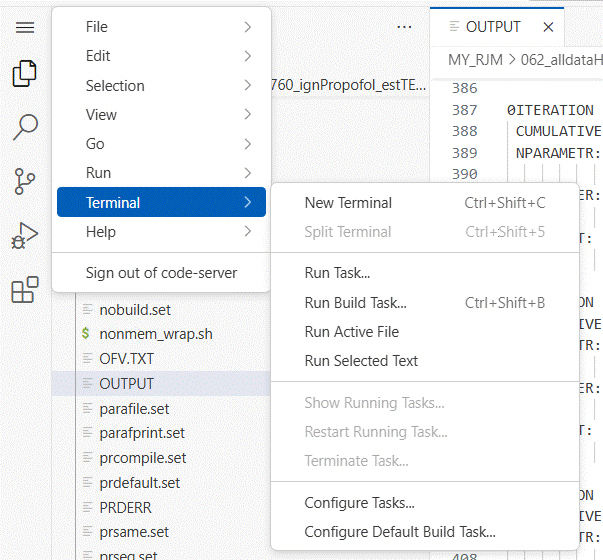
Task: Open the Search view icon
Action: 25,127
